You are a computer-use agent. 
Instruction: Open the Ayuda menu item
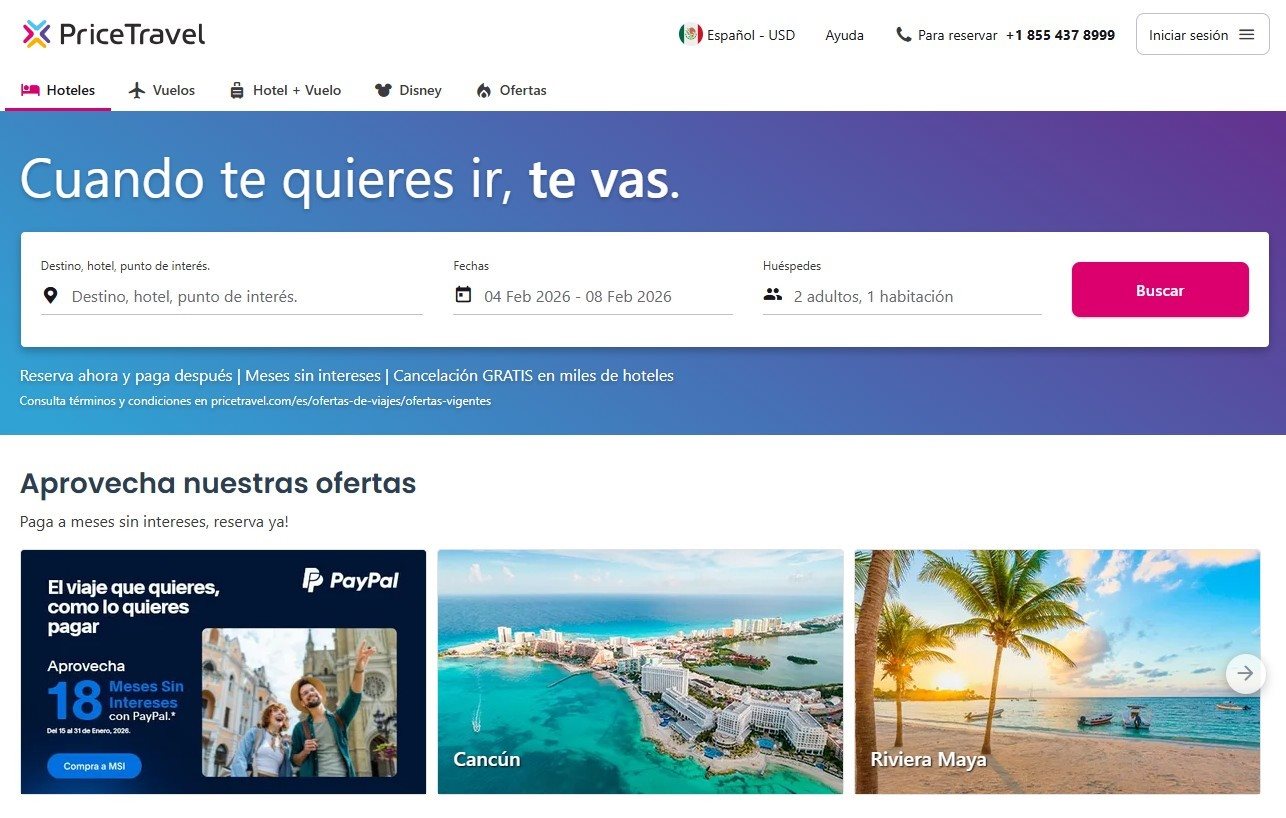[x=845, y=35]
